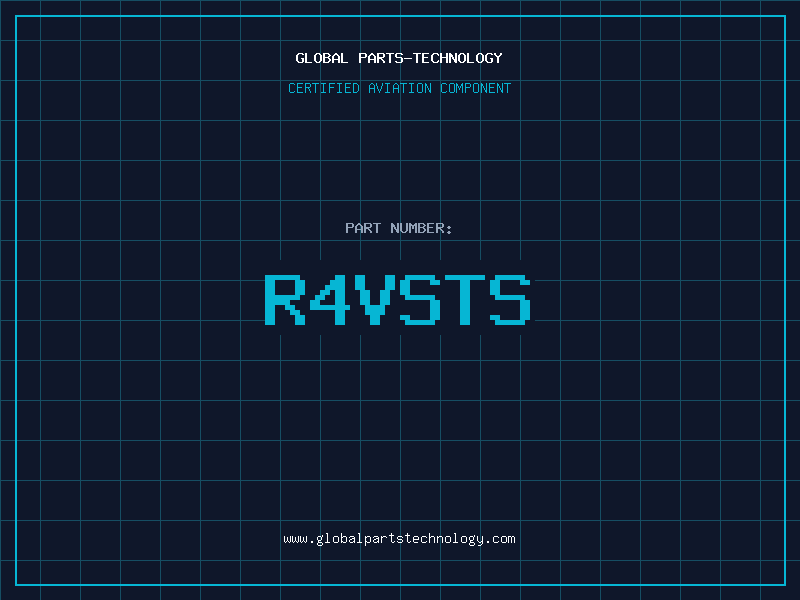
Task: Select the CERTIFIED AVIATION COMPONENT subtitle
Action: [399, 88]
